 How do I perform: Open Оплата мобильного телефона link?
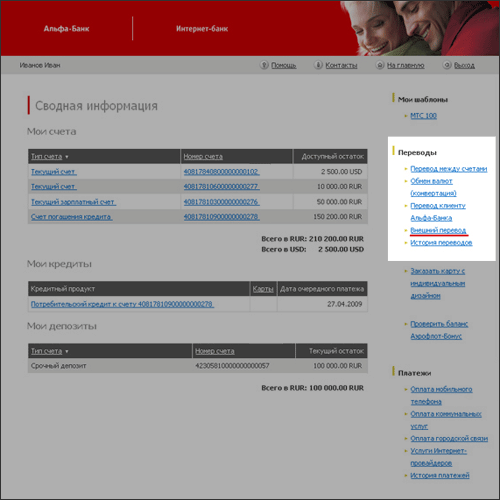(x=441, y=395)
